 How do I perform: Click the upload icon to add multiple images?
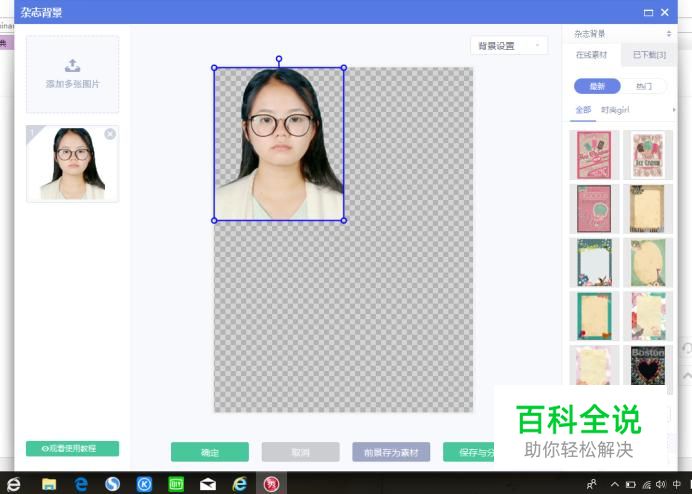(x=72, y=66)
